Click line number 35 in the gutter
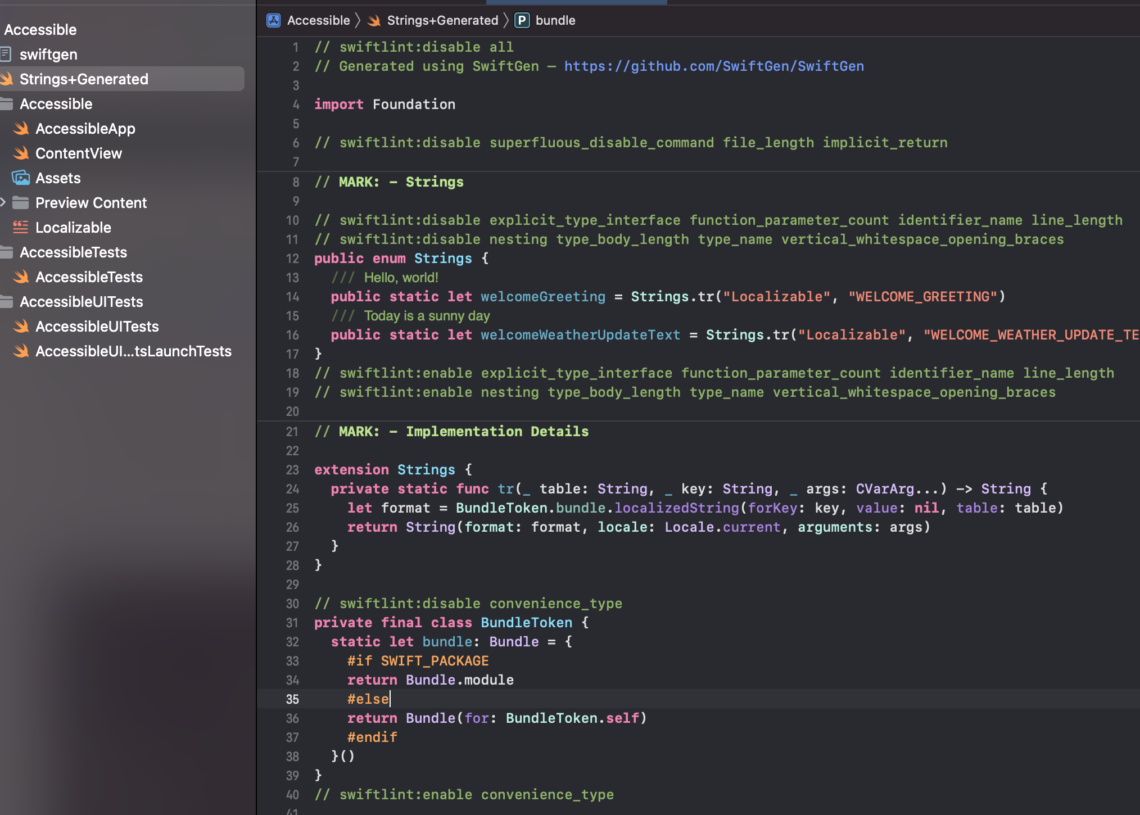The width and height of the screenshot is (1140, 815). pyautogui.click(x=293, y=699)
